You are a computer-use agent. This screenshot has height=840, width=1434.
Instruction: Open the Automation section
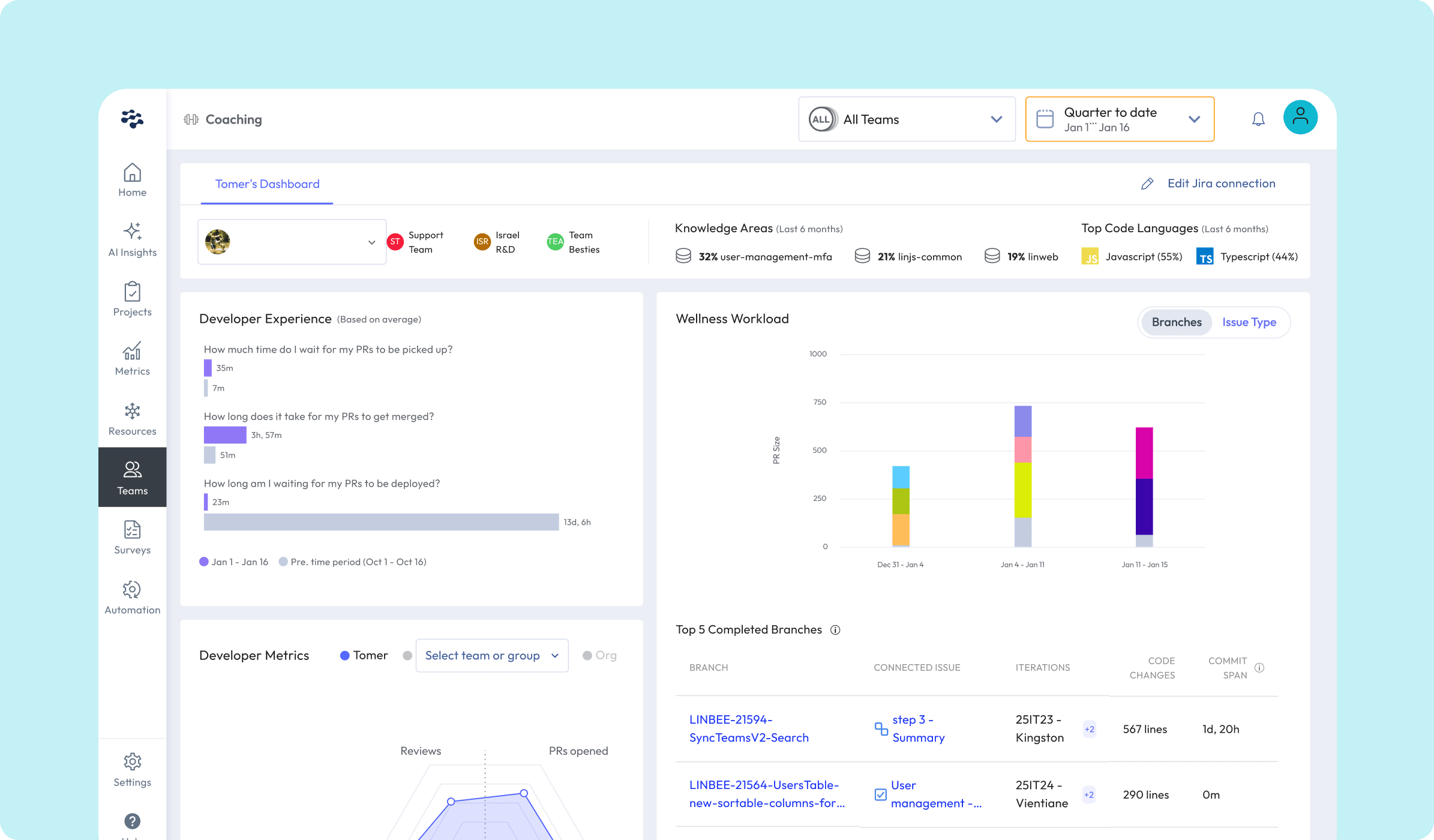(x=132, y=595)
